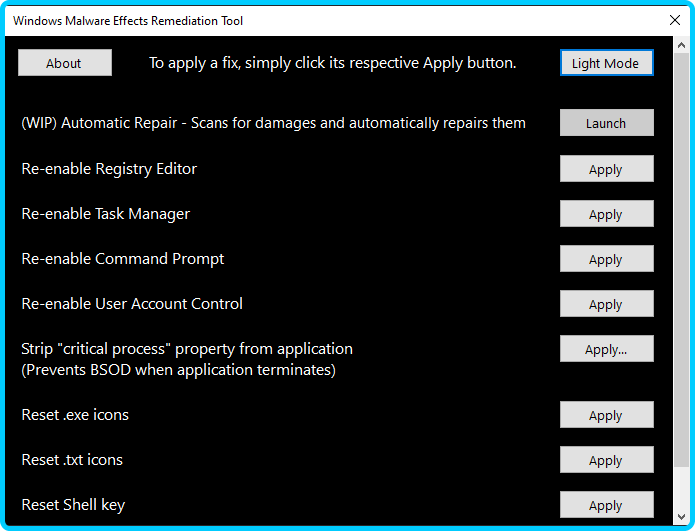The image size is (695, 531).
Task: Apply the Re-enable Registry Editor fix
Action: click(606, 169)
